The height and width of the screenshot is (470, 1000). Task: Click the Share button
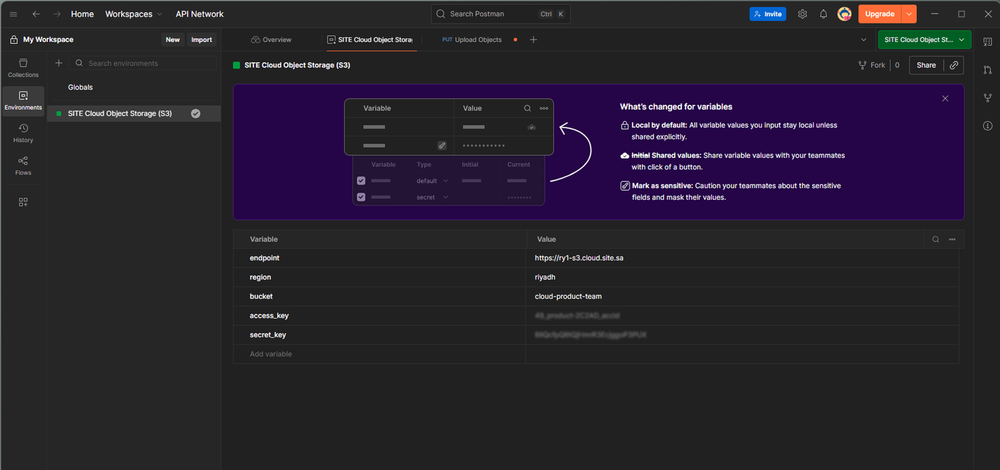point(926,65)
